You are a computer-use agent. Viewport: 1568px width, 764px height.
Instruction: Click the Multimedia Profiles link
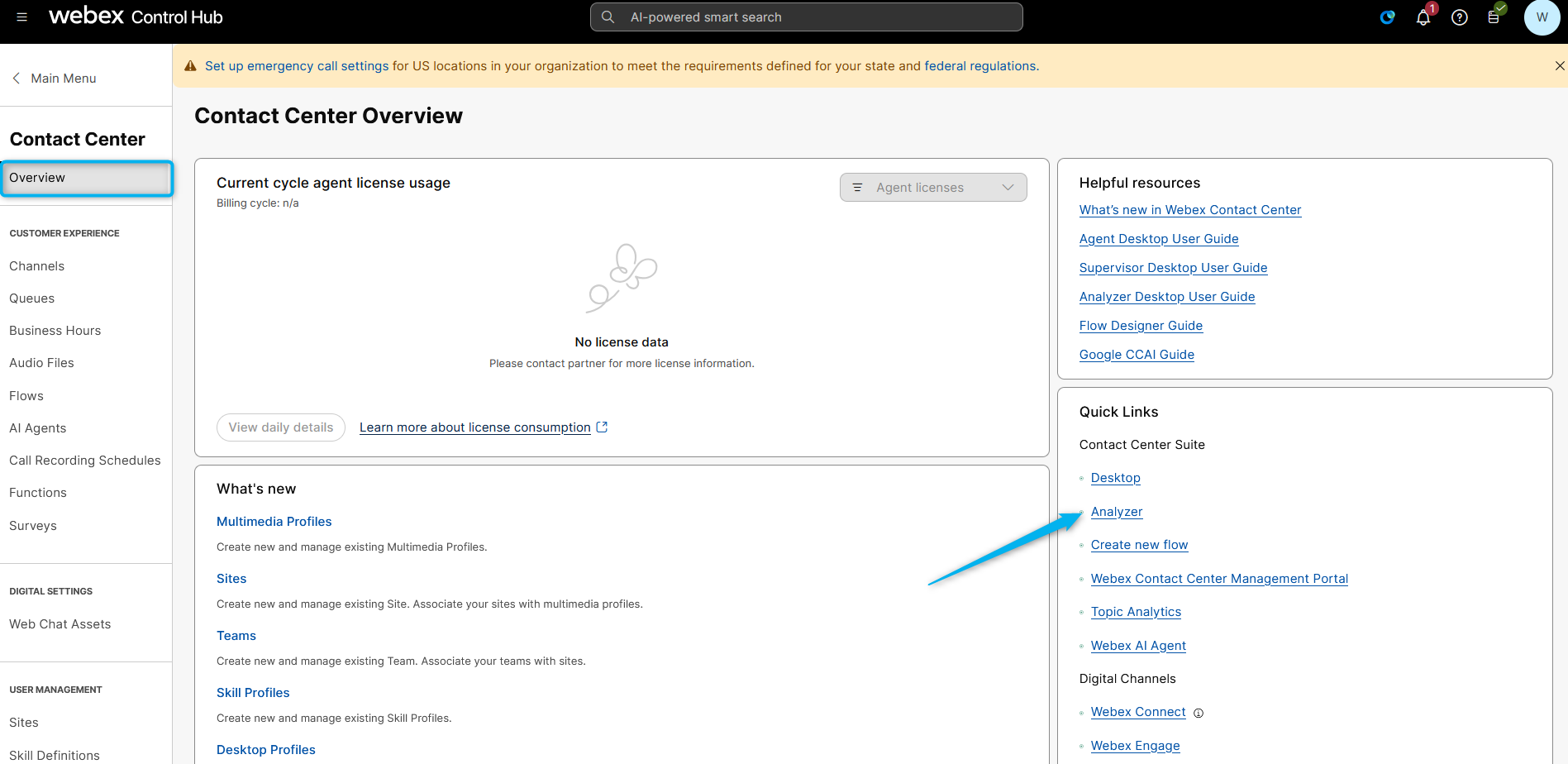[x=274, y=522]
